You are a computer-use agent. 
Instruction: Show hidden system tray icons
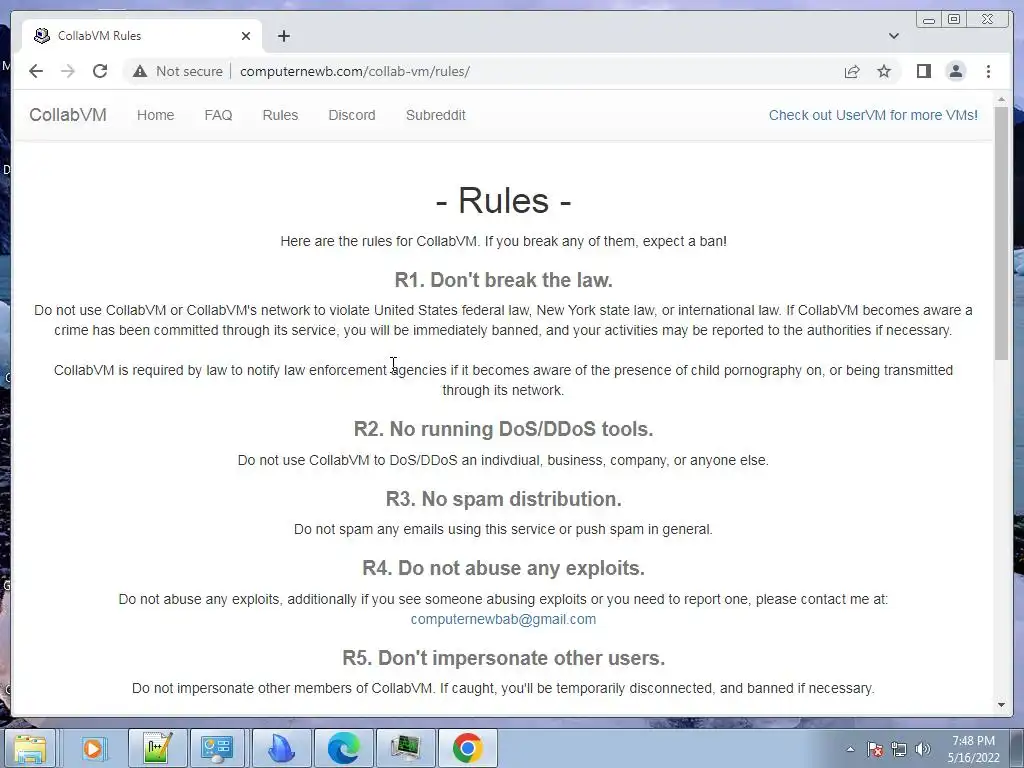850,749
